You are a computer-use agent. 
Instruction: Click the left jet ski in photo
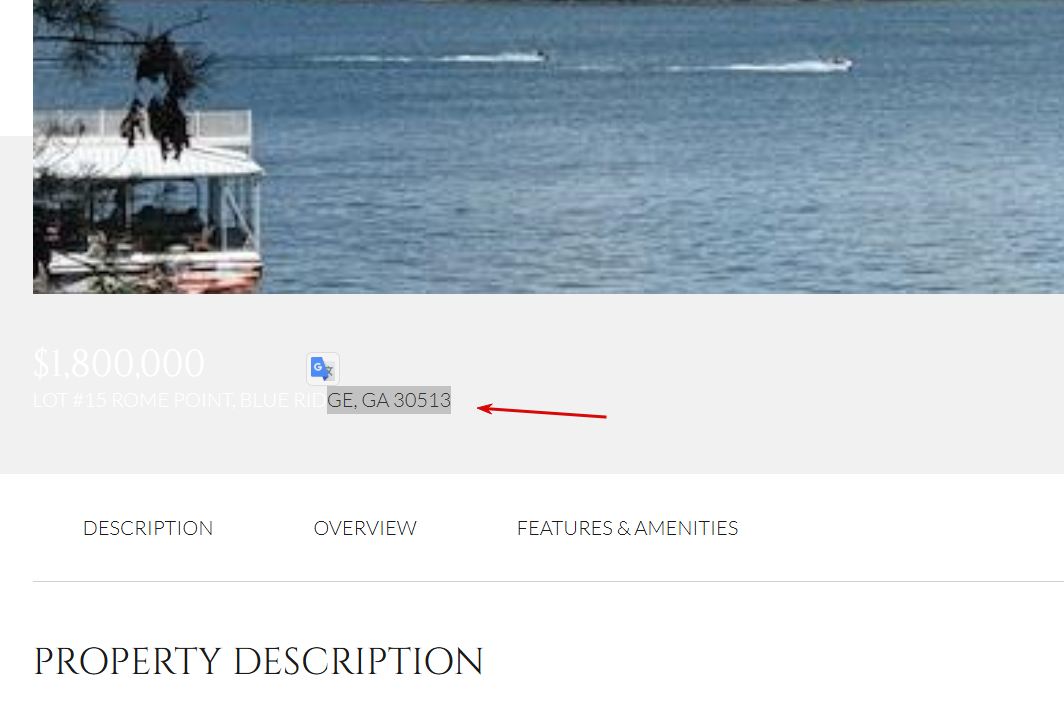tap(541, 54)
